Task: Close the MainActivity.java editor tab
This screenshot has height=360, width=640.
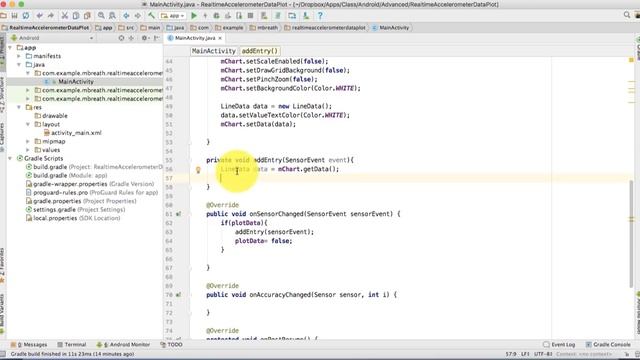Action: [220, 38]
